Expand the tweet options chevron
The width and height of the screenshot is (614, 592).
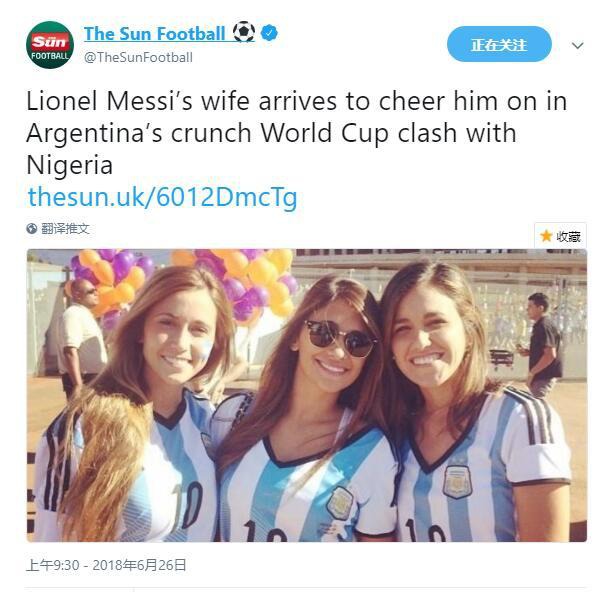point(577,46)
